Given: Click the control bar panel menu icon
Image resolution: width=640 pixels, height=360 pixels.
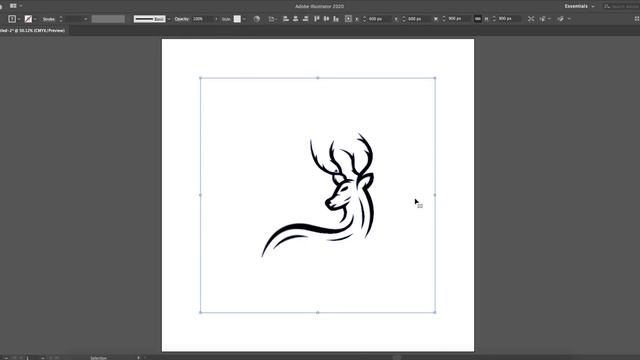Looking at the screenshot, I should tap(636, 19).
